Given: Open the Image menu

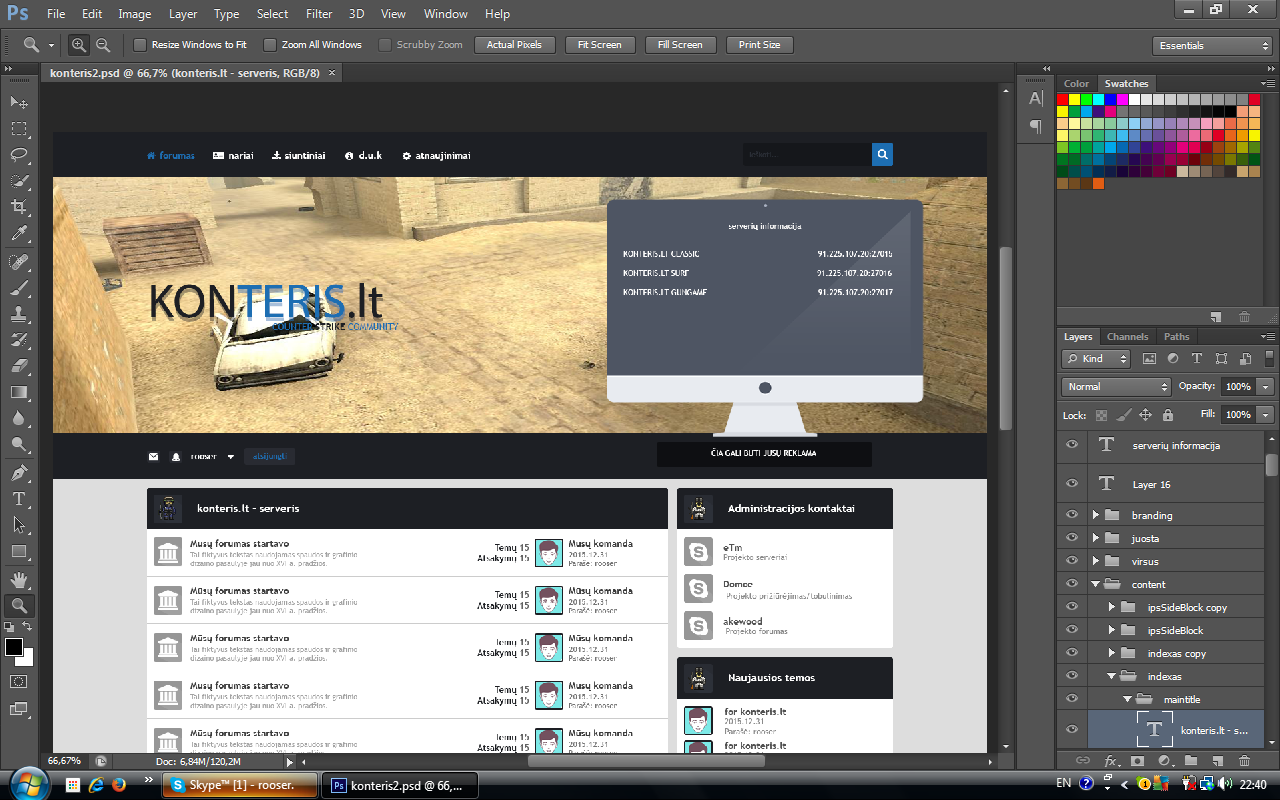Looking at the screenshot, I should (x=135, y=14).
